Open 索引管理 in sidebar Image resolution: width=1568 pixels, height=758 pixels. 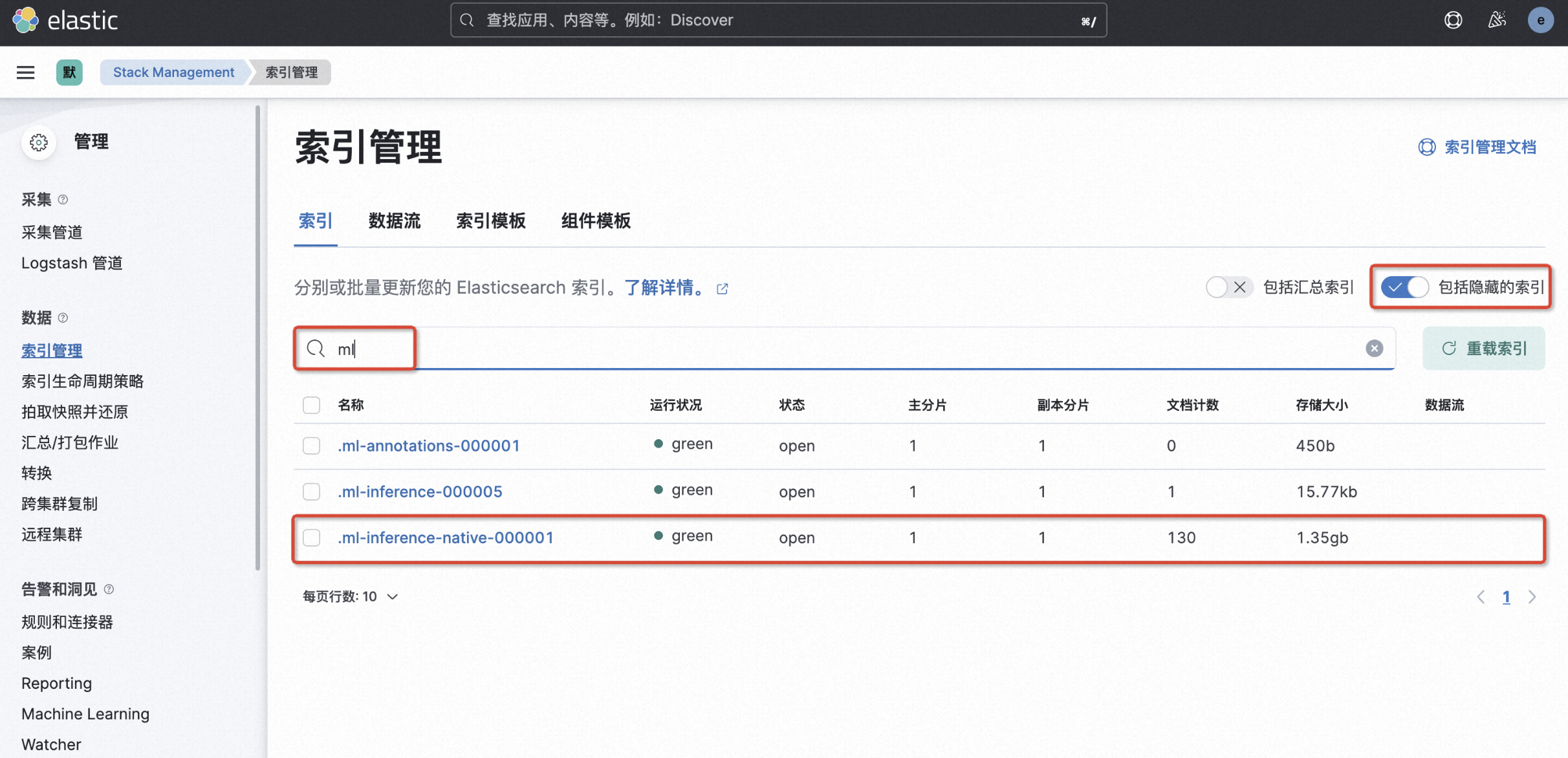(52, 351)
